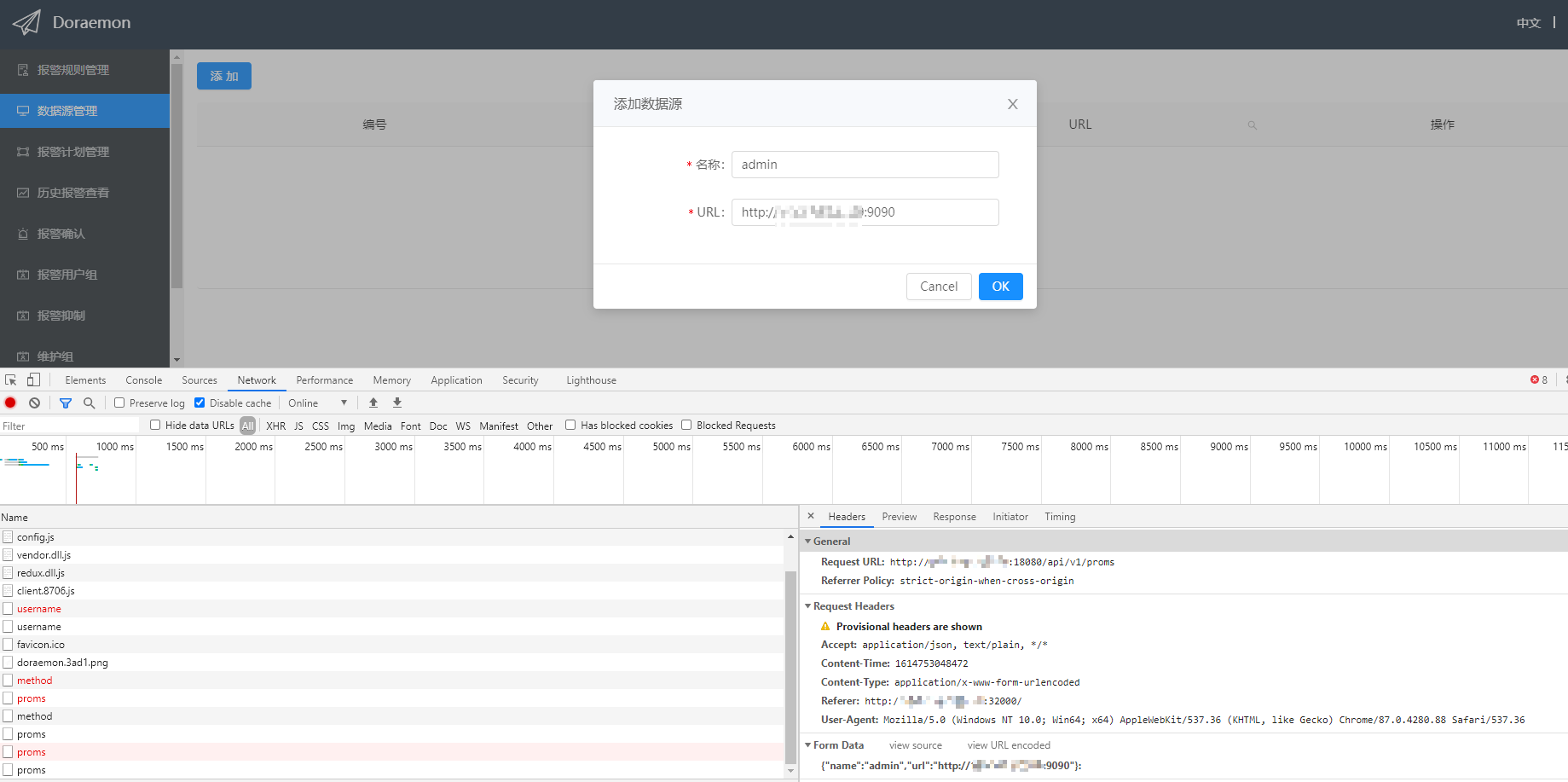Close the request details with the X icon
The image size is (1568, 782).
coord(810,516)
